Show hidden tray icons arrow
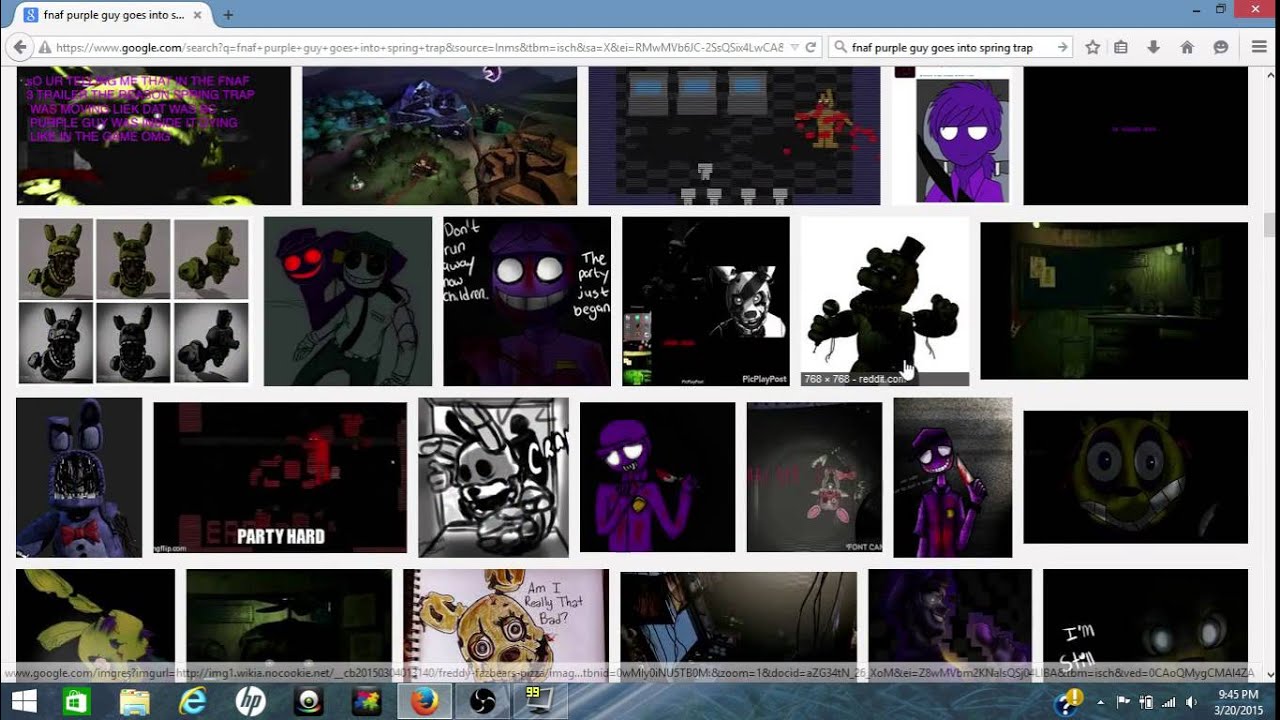 (x=1102, y=702)
